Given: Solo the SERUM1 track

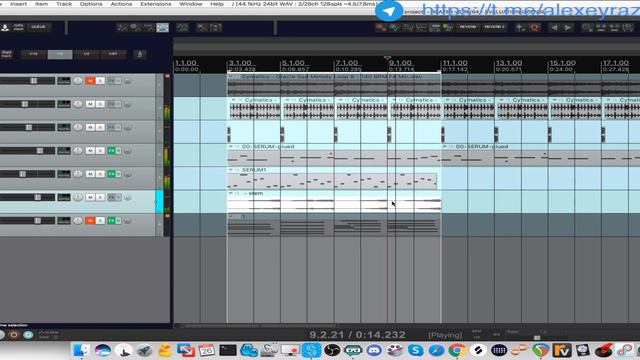Looking at the screenshot, I should tap(100, 174).
